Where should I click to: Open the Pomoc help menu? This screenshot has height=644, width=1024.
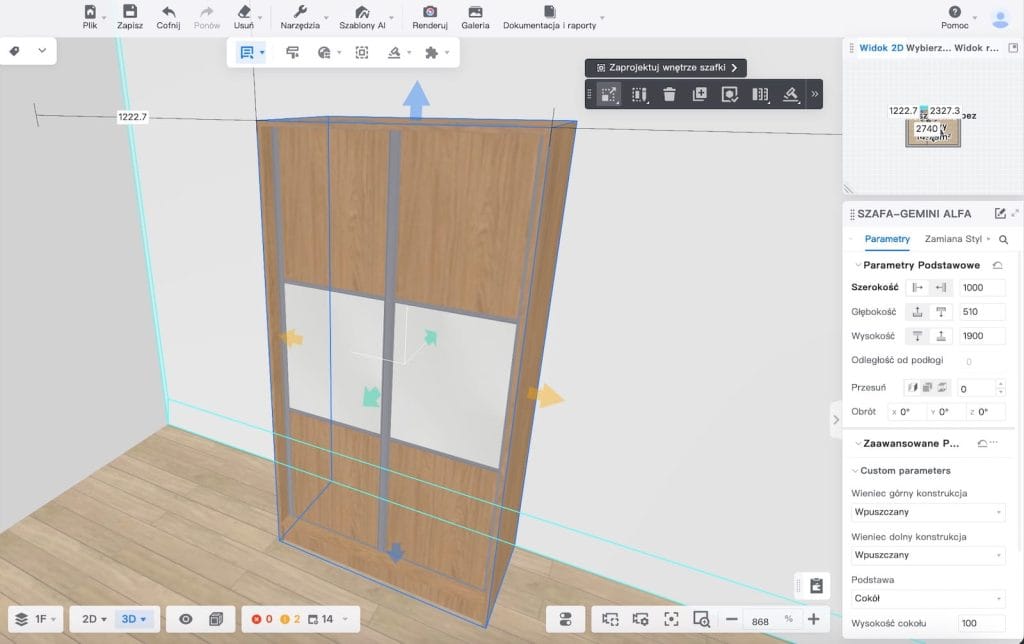coord(955,17)
